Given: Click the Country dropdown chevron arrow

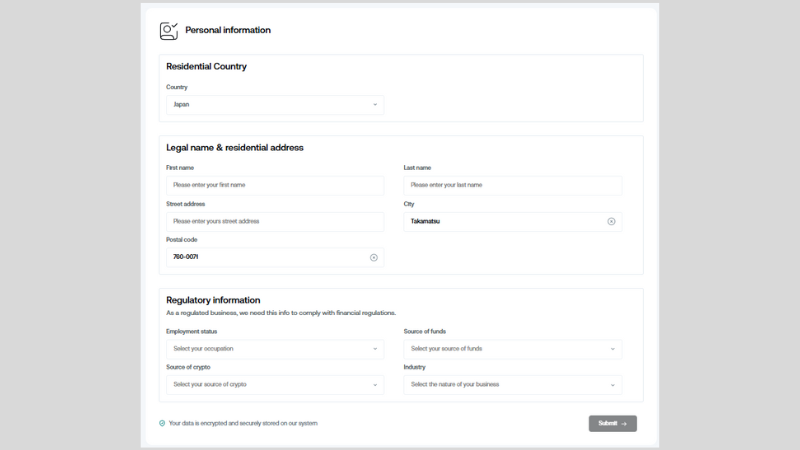Looking at the screenshot, I should [x=375, y=105].
